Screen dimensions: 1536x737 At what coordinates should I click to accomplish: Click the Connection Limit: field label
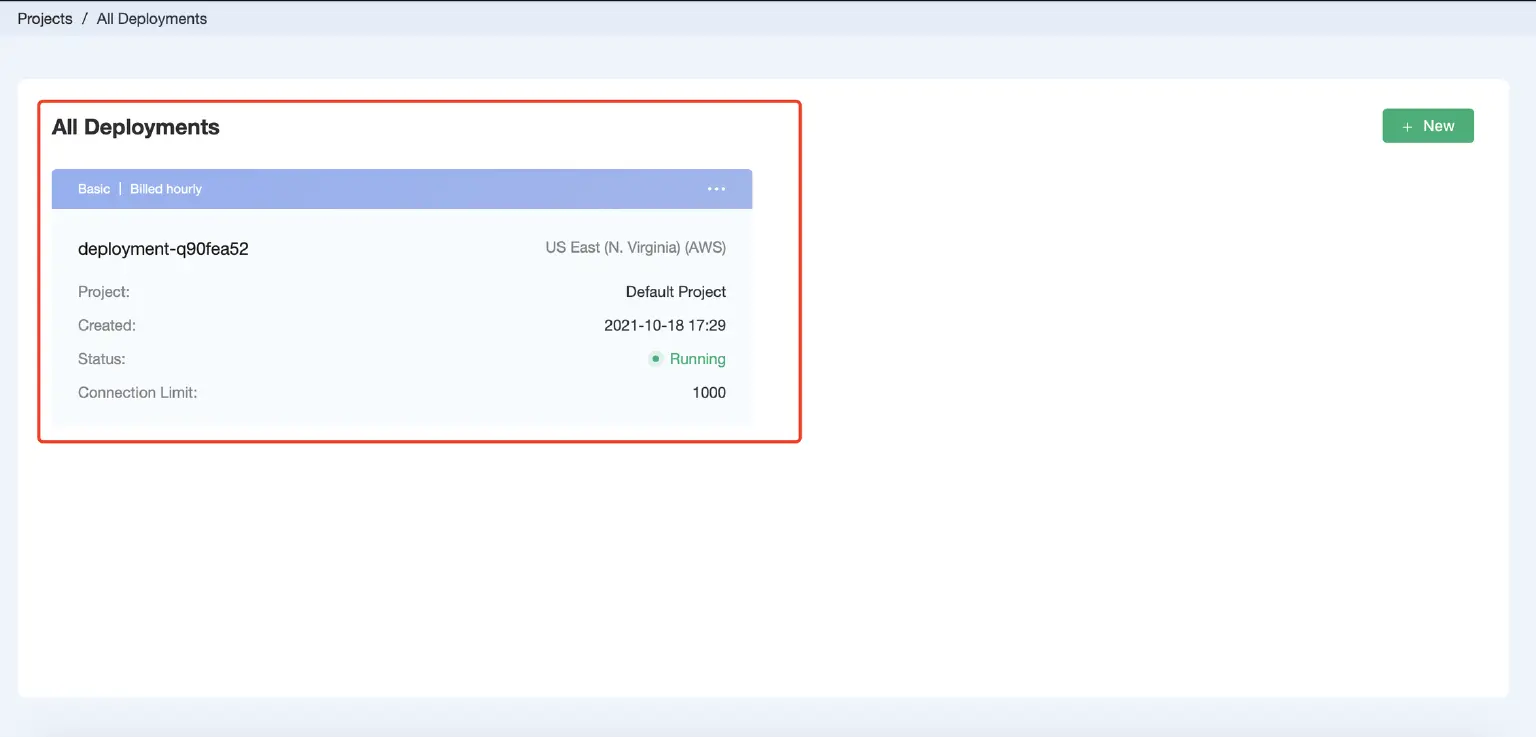click(x=138, y=392)
